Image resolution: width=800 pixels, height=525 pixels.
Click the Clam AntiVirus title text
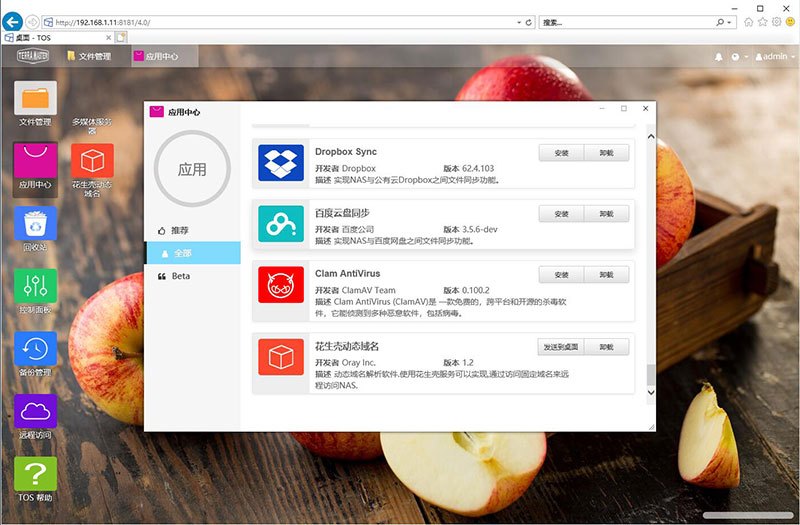click(x=347, y=273)
